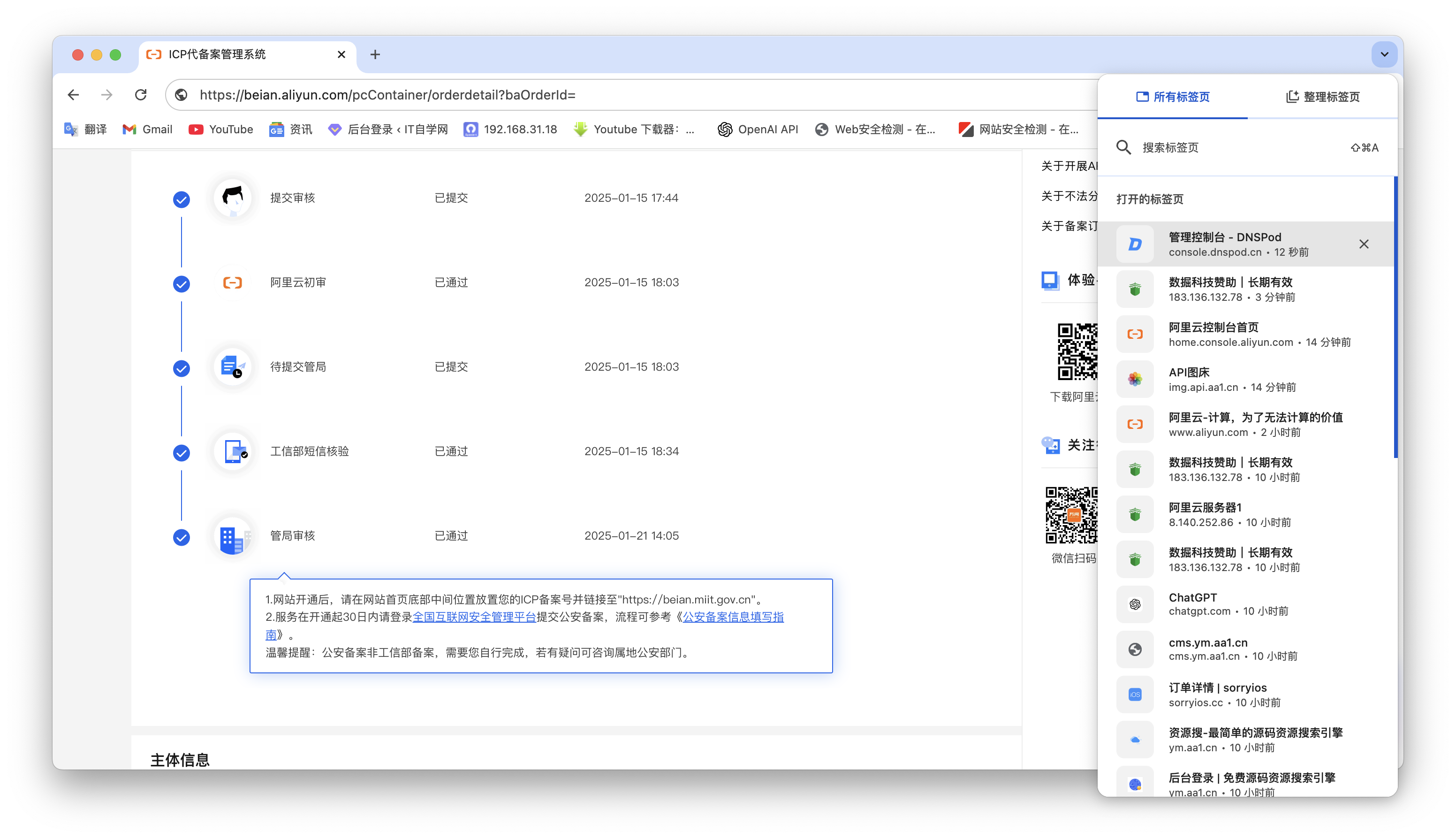Switch to 整理标签页 tab
Screen dimensions: 1456x839
coord(1322,97)
